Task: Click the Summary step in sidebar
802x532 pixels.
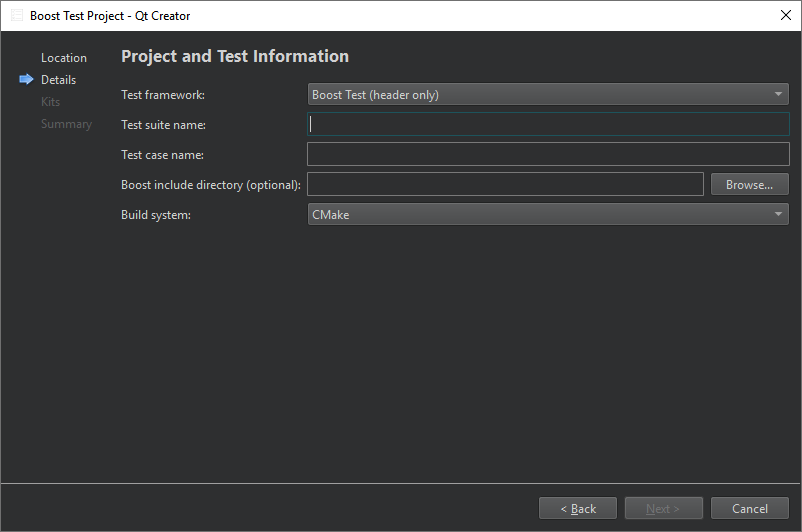Action: click(x=66, y=124)
